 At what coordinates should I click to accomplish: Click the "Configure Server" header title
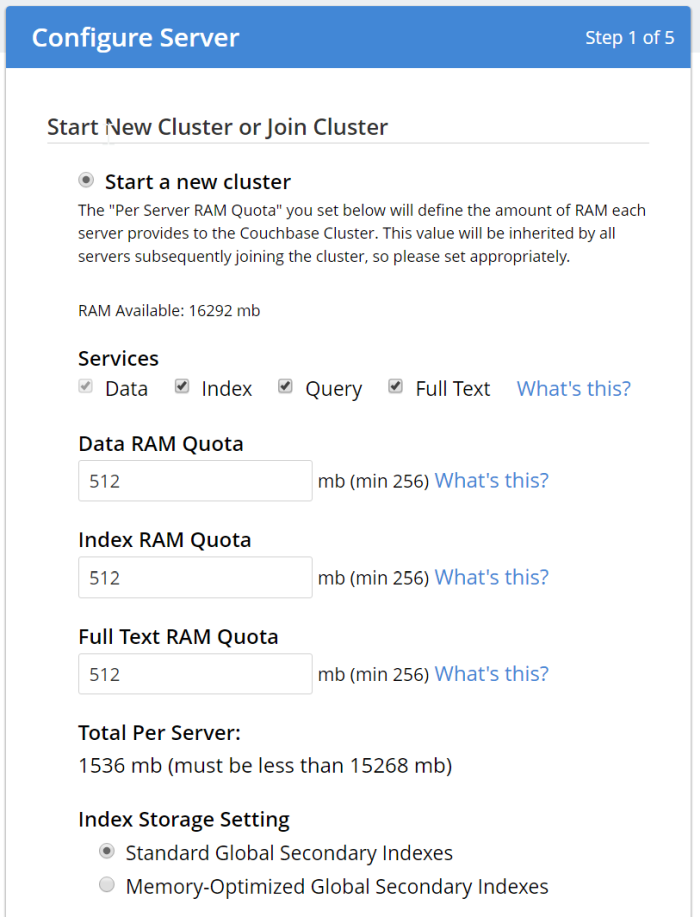135,38
